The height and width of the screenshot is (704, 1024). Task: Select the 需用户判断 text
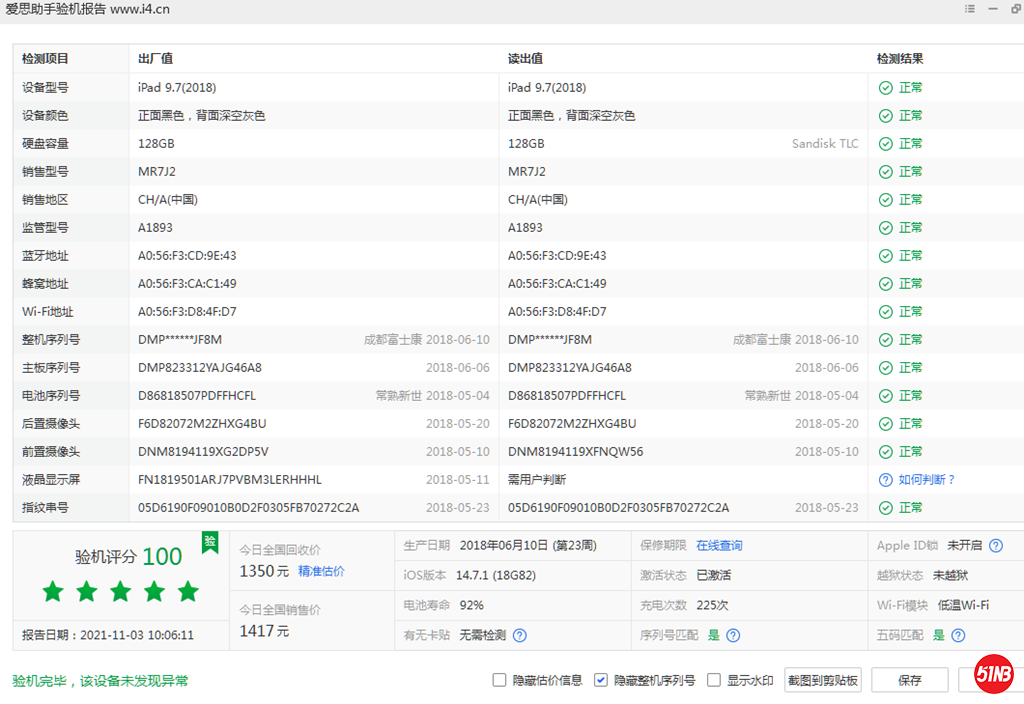[x=537, y=480]
